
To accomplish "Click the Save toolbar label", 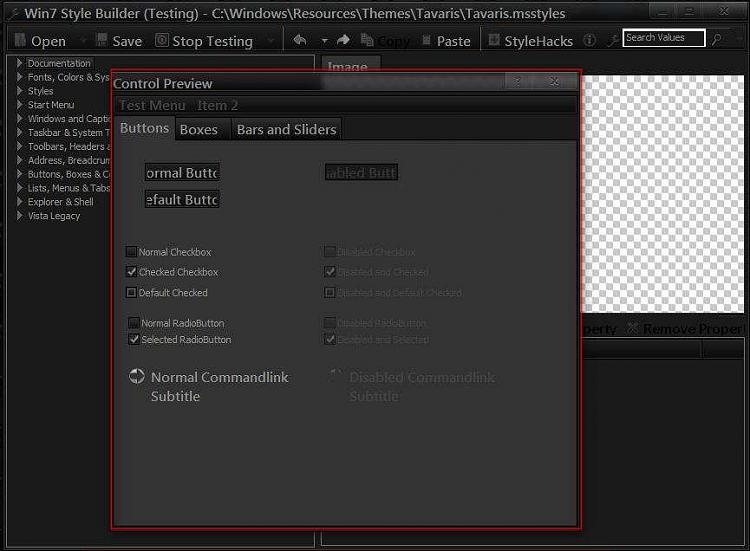I will (x=127, y=41).
